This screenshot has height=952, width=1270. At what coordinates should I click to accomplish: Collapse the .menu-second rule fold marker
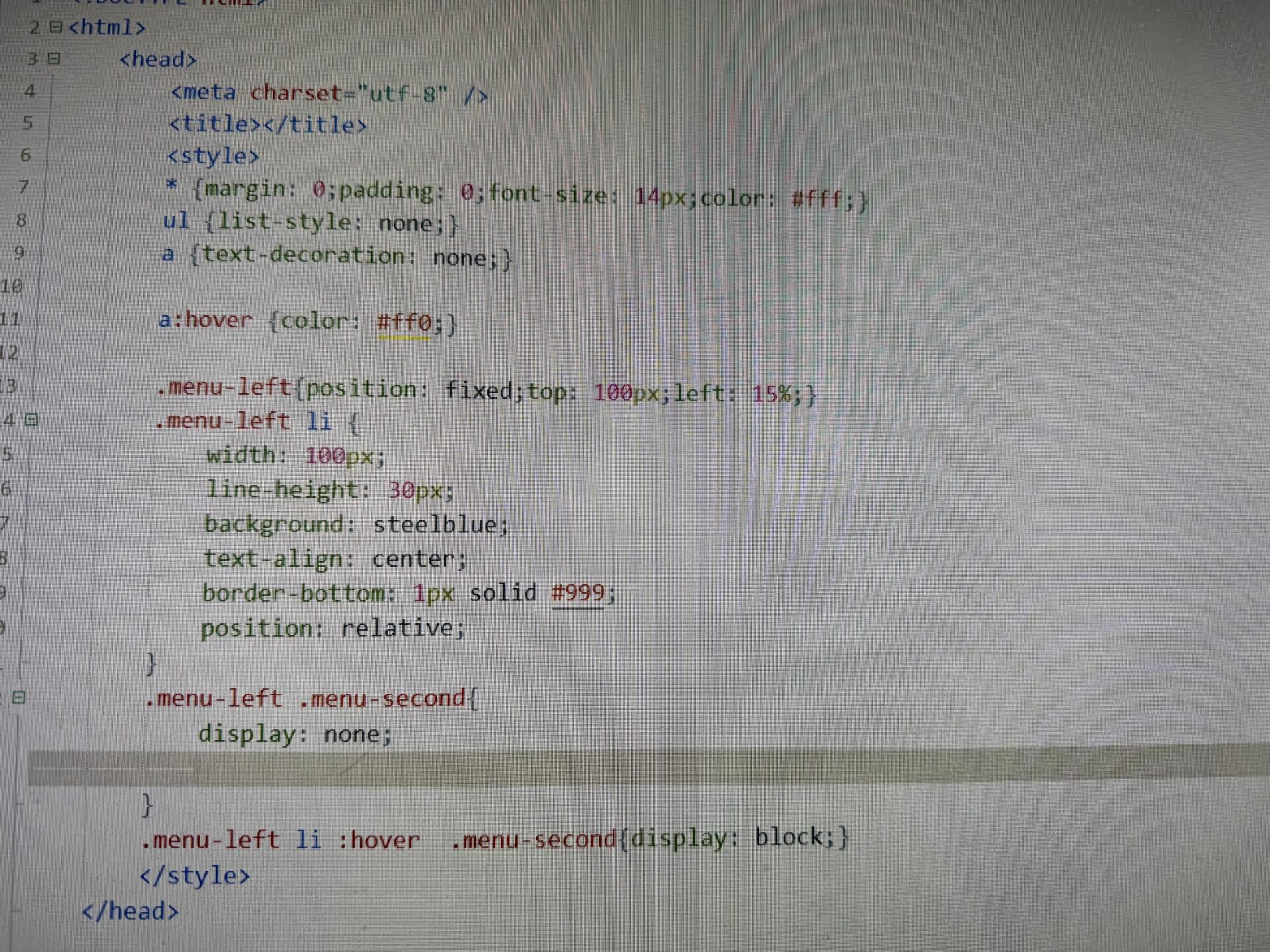[19, 697]
